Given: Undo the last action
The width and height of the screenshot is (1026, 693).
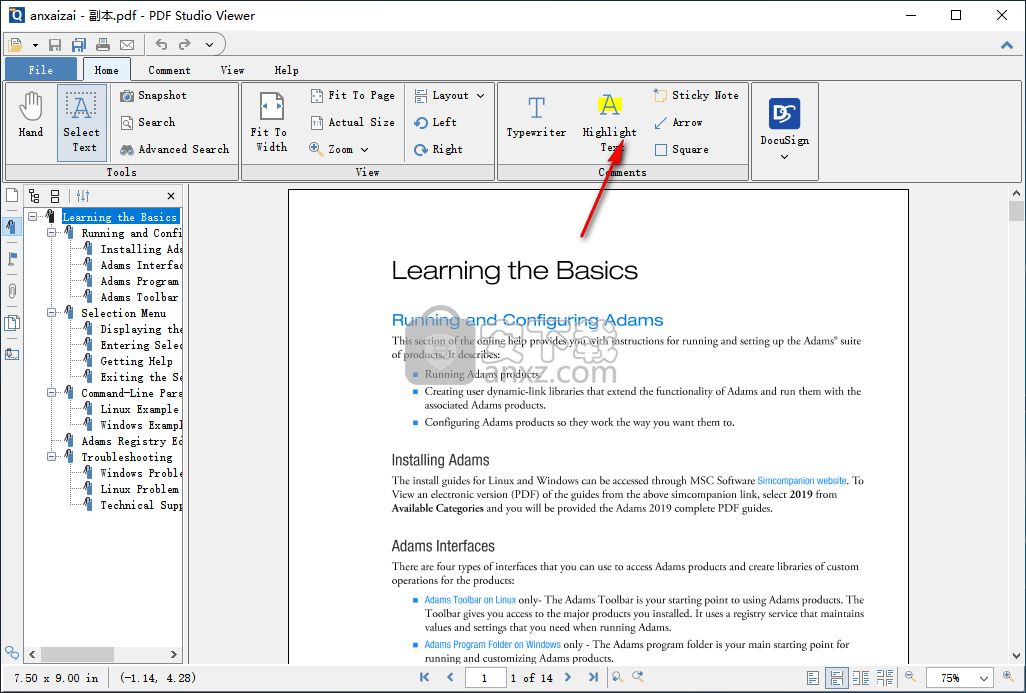Looking at the screenshot, I should click(x=161, y=44).
